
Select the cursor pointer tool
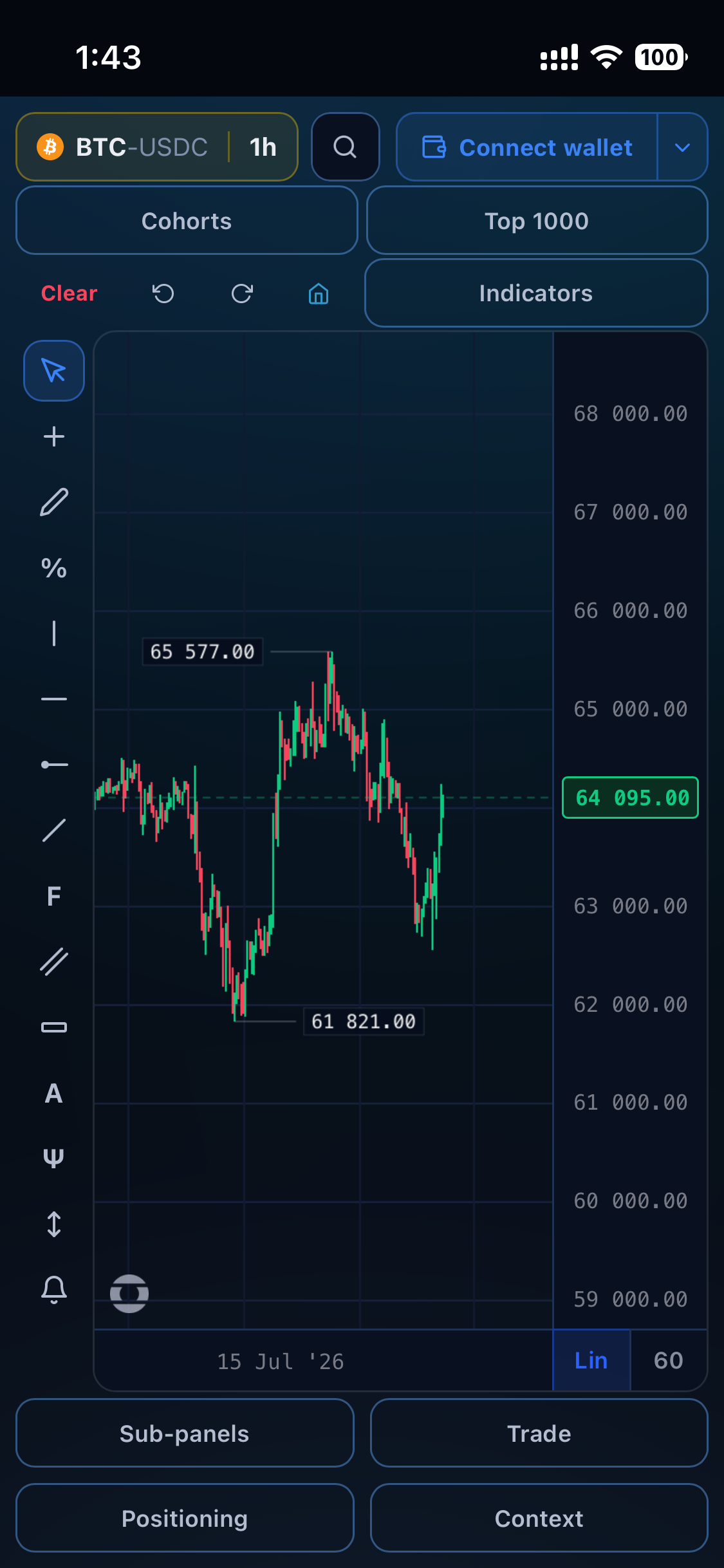(x=54, y=371)
